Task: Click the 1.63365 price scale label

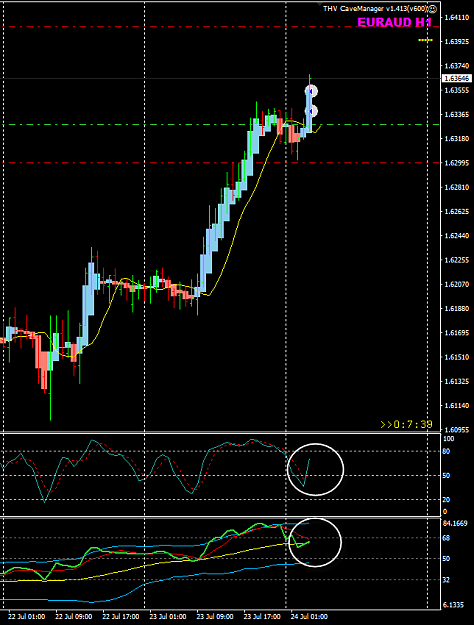Action: tap(457, 115)
